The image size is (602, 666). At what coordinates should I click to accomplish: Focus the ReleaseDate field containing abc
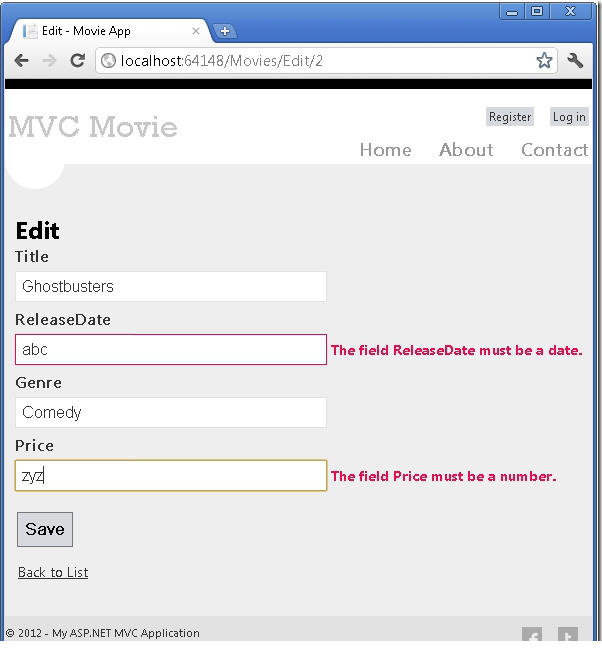click(x=171, y=350)
